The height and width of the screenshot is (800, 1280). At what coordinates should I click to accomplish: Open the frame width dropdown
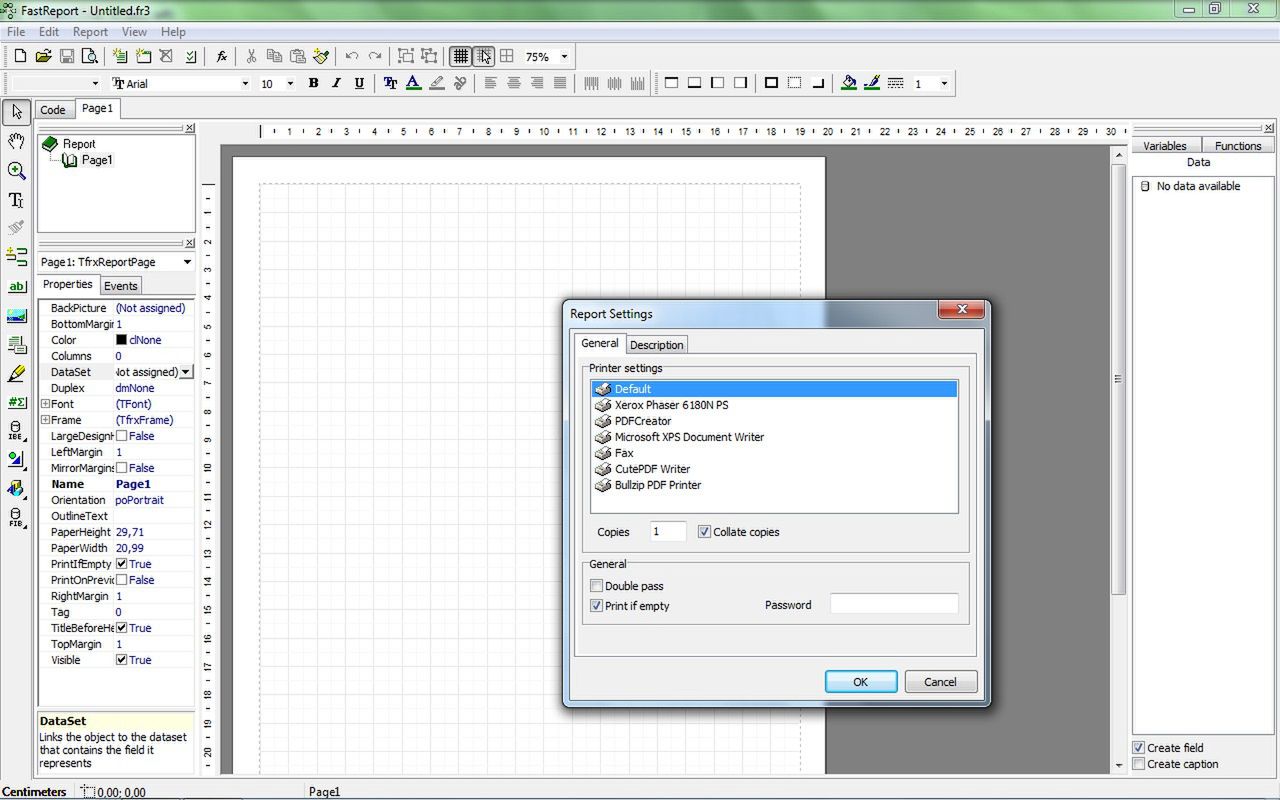coord(943,83)
